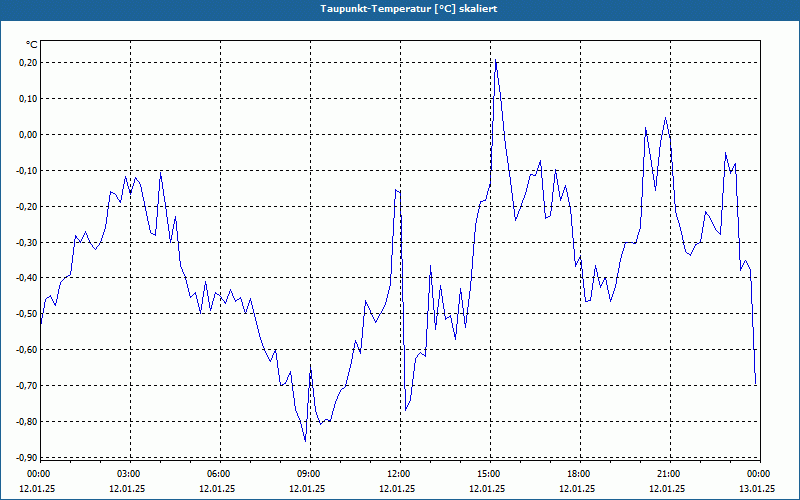Click the curve's sharp drop after 12:00
800x500 pixels.
coord(403,301)
